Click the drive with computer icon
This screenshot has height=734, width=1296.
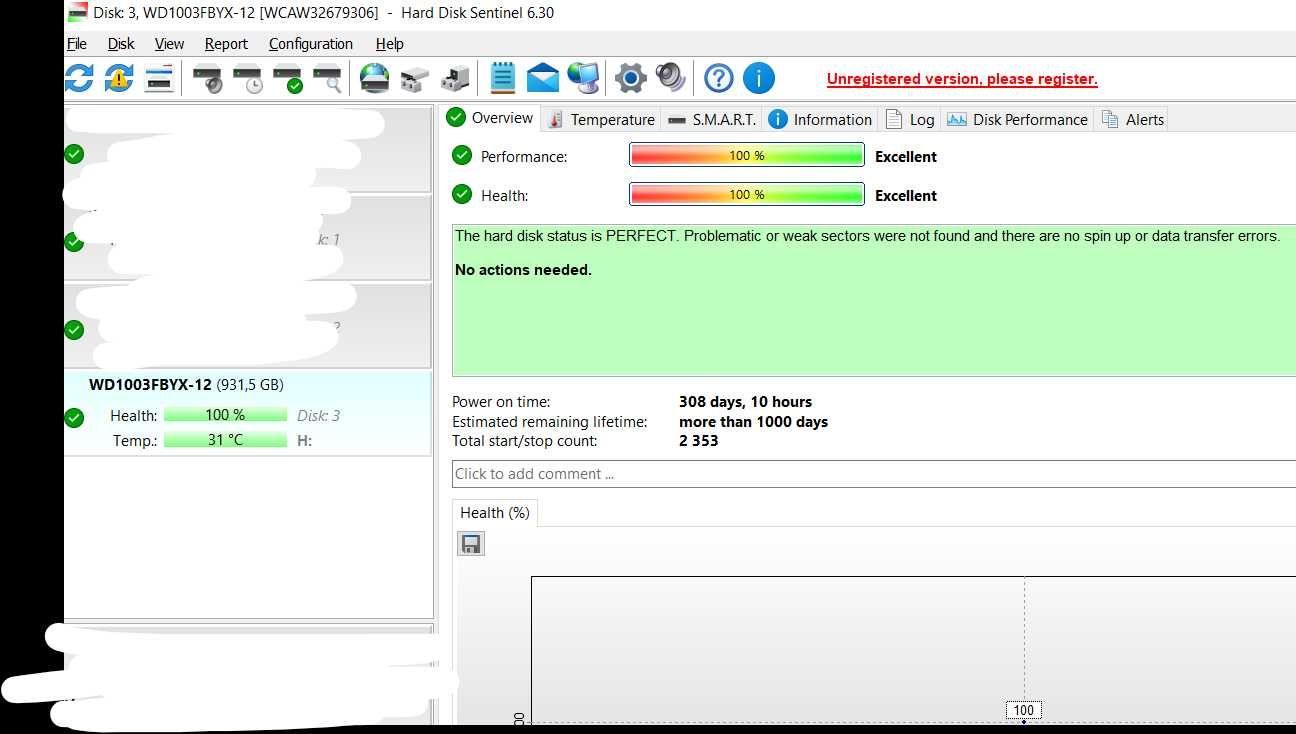pos(456,78)
